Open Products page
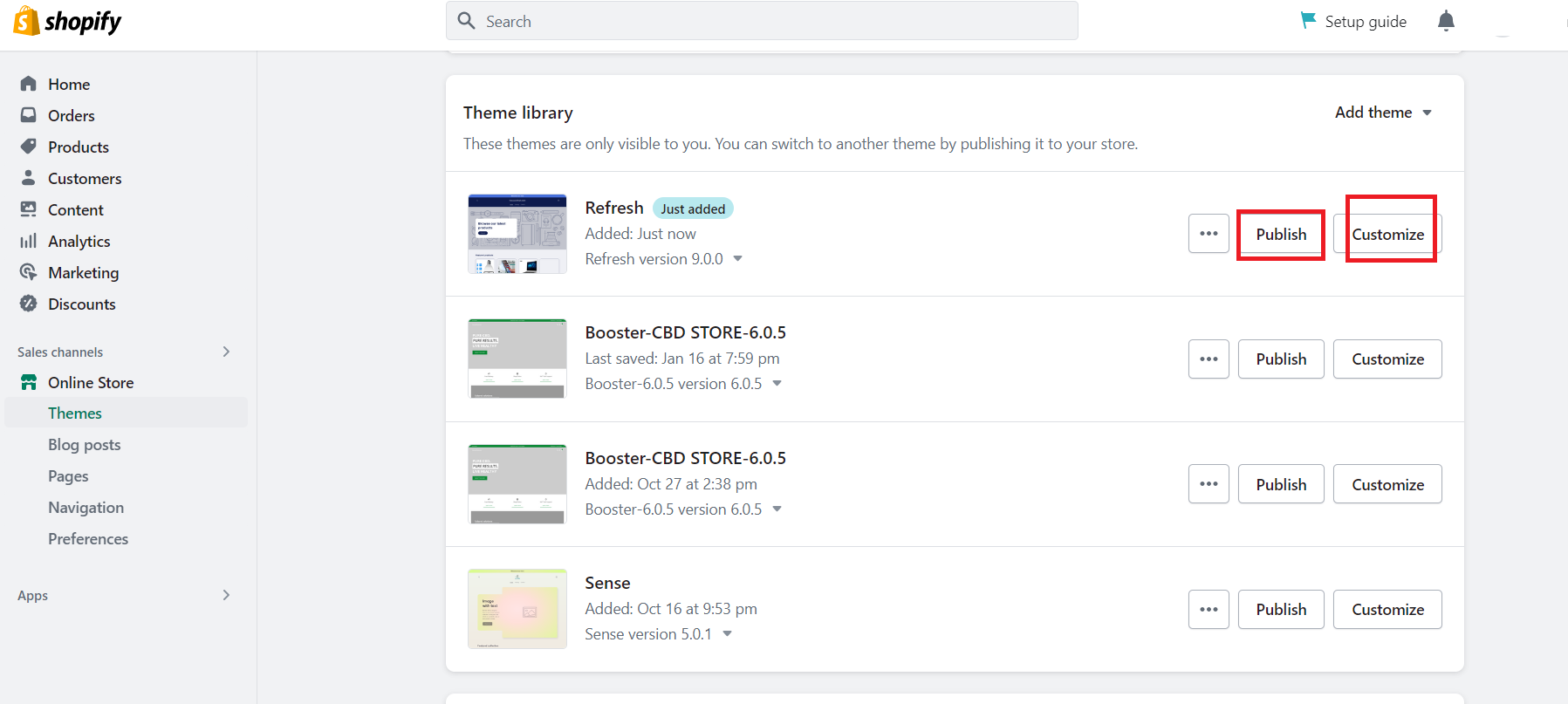 [79, 147]
